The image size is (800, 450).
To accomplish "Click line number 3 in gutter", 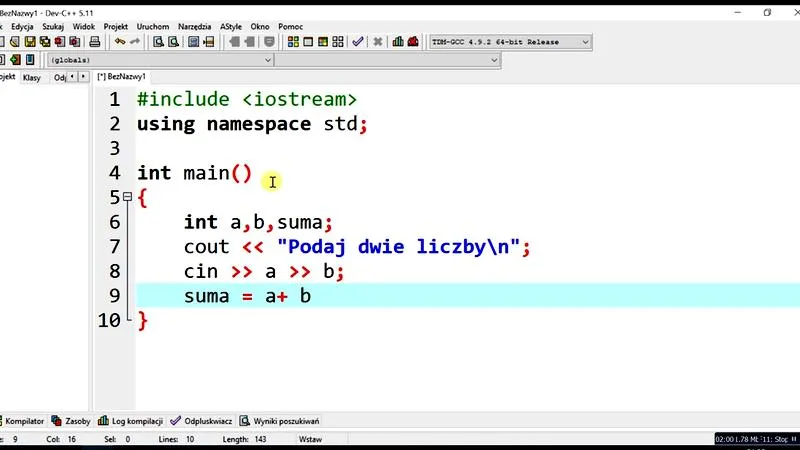I will (114, 148).
